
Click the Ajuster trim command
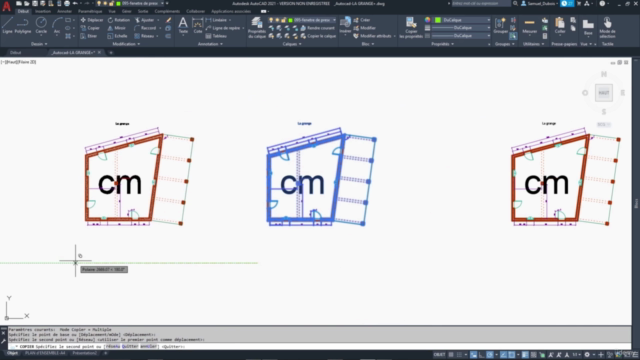pos(144,20)
